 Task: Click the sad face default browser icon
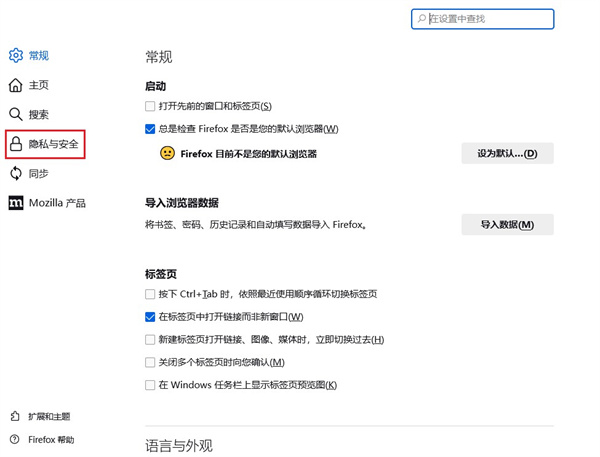167,153
